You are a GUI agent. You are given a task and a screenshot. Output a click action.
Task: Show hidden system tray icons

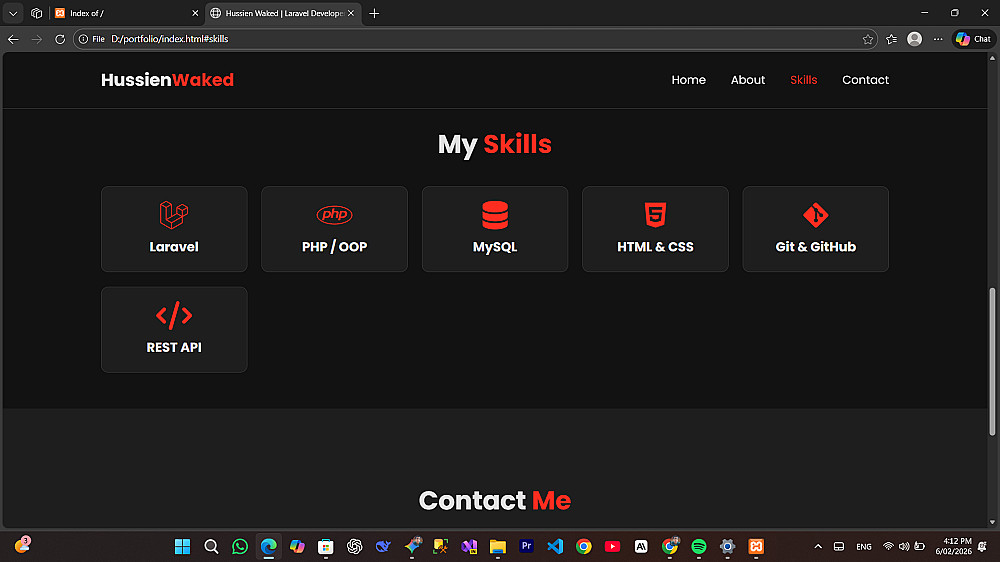pos(818,547)
